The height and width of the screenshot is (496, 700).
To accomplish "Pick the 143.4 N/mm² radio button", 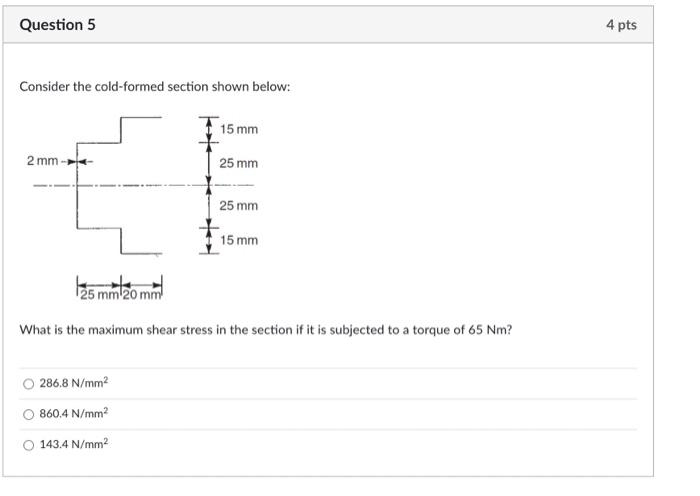I will tap(29, 445).
